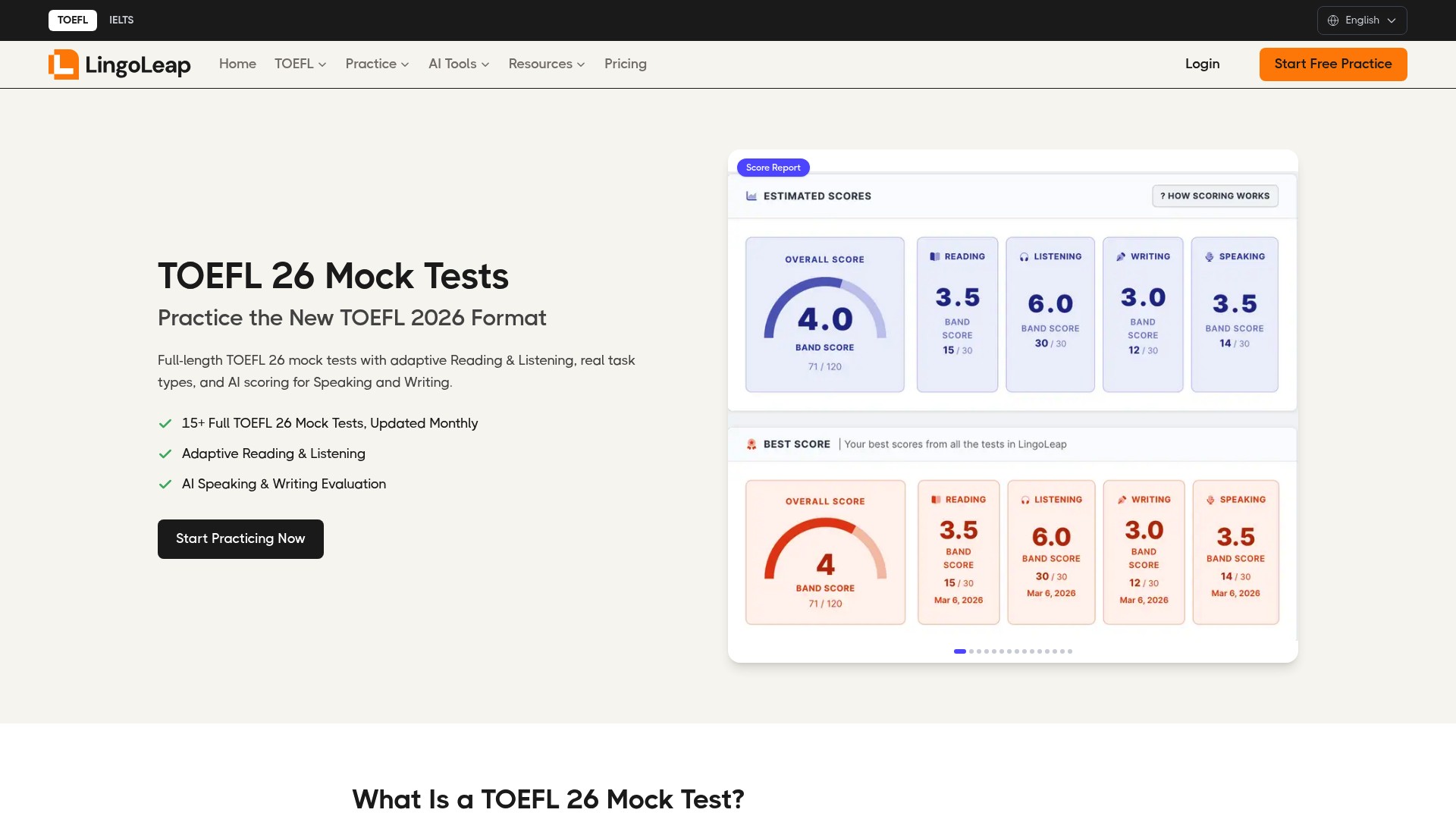1456x819 pixels.
Task: Click the Speaking microphone icon in Estimated Scores
Action: tap(1210, 257)
